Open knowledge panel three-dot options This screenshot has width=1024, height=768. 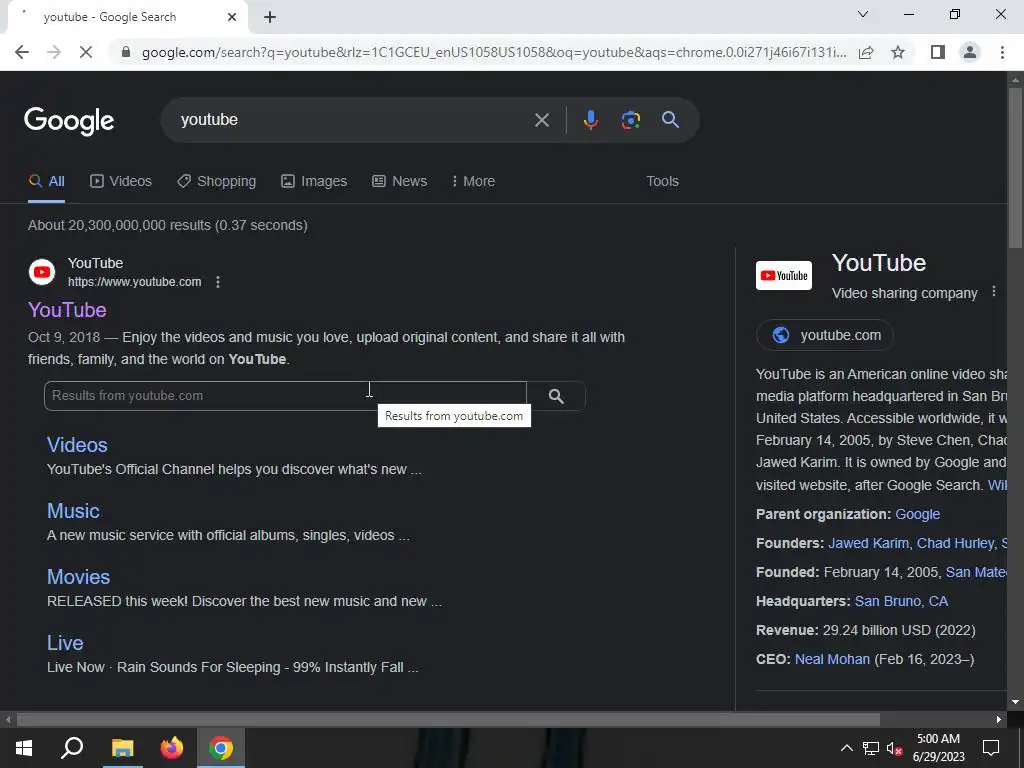pyautogui.click(x=994, y=291)
